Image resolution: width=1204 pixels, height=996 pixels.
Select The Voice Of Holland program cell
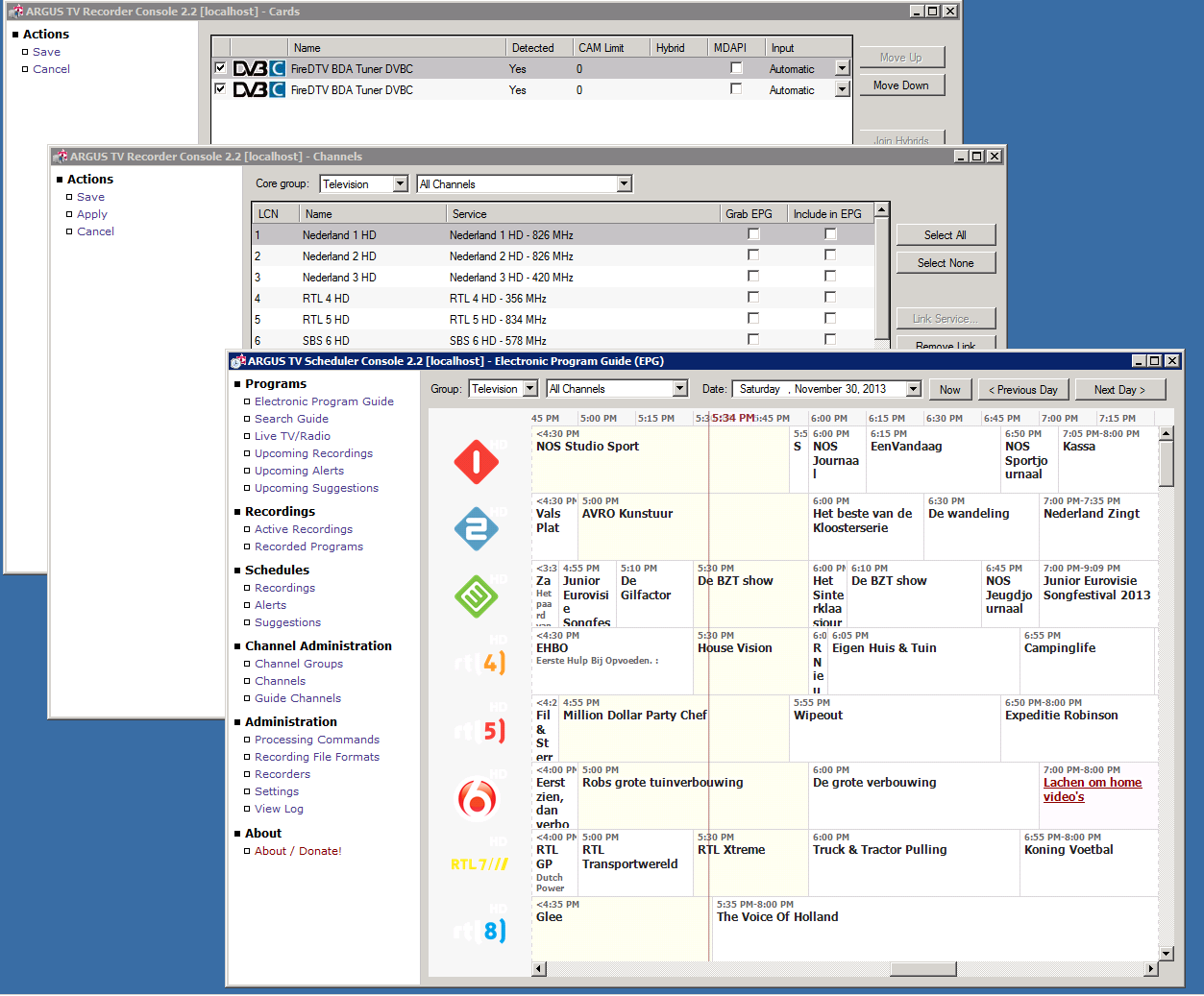coord(935,930)
